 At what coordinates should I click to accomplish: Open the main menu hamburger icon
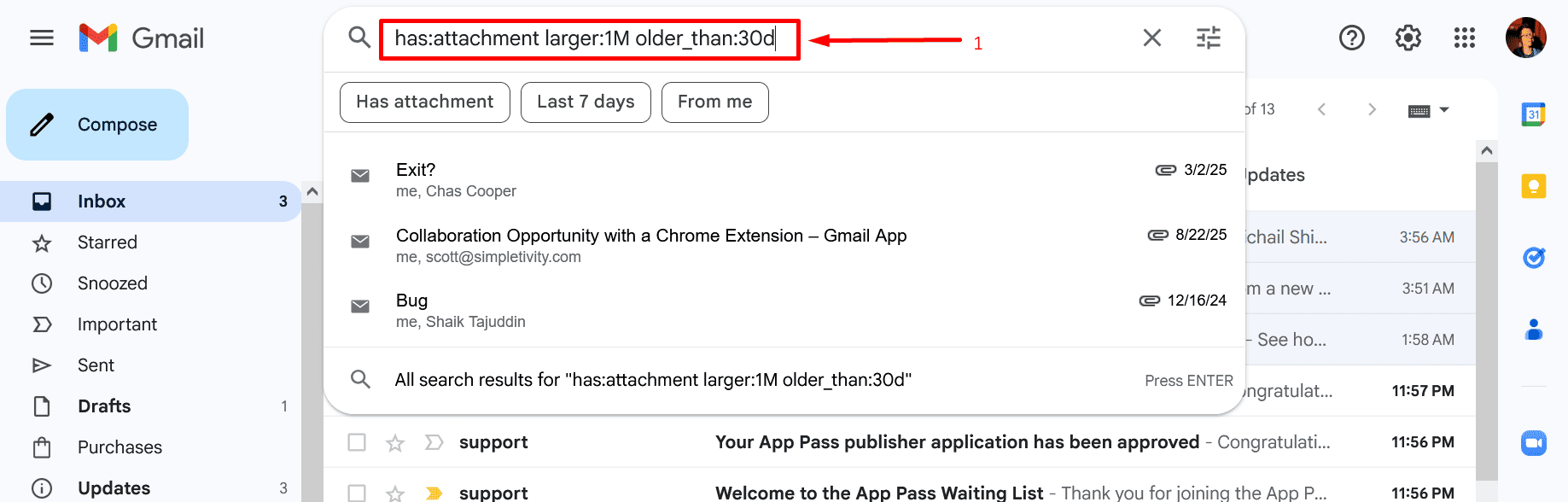point(42,38)
